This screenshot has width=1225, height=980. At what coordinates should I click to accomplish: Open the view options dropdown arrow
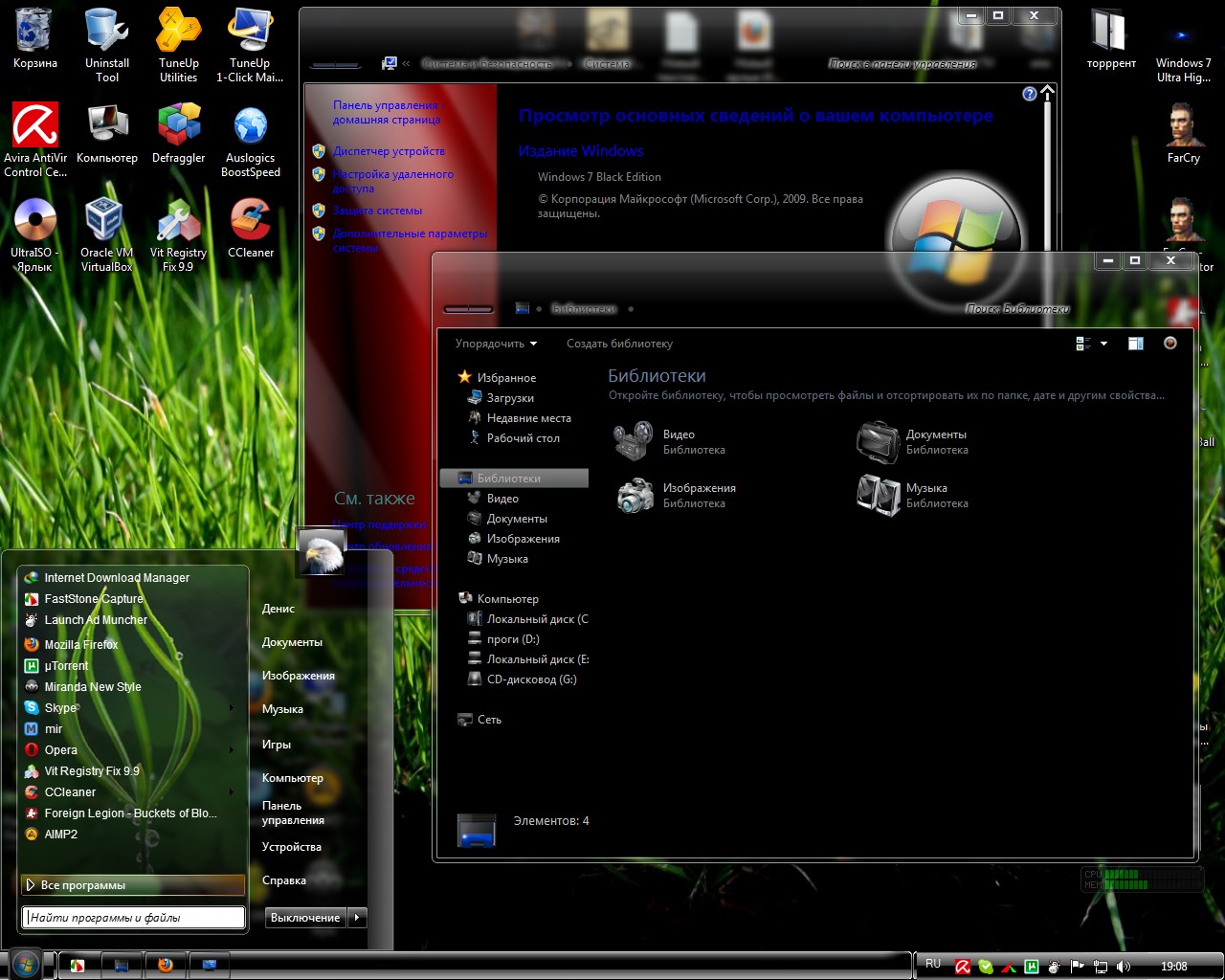[1103, 344]
